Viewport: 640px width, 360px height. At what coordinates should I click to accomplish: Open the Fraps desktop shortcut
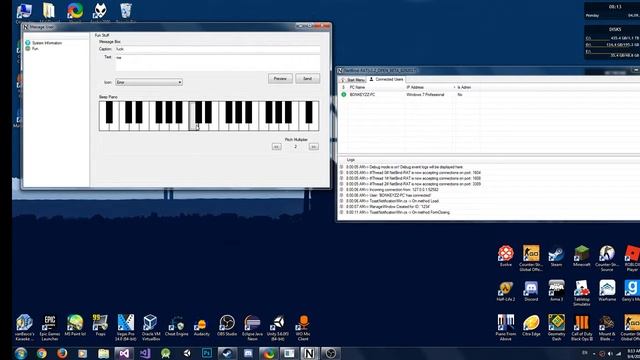pyautogui.click(x=100, y=325)
